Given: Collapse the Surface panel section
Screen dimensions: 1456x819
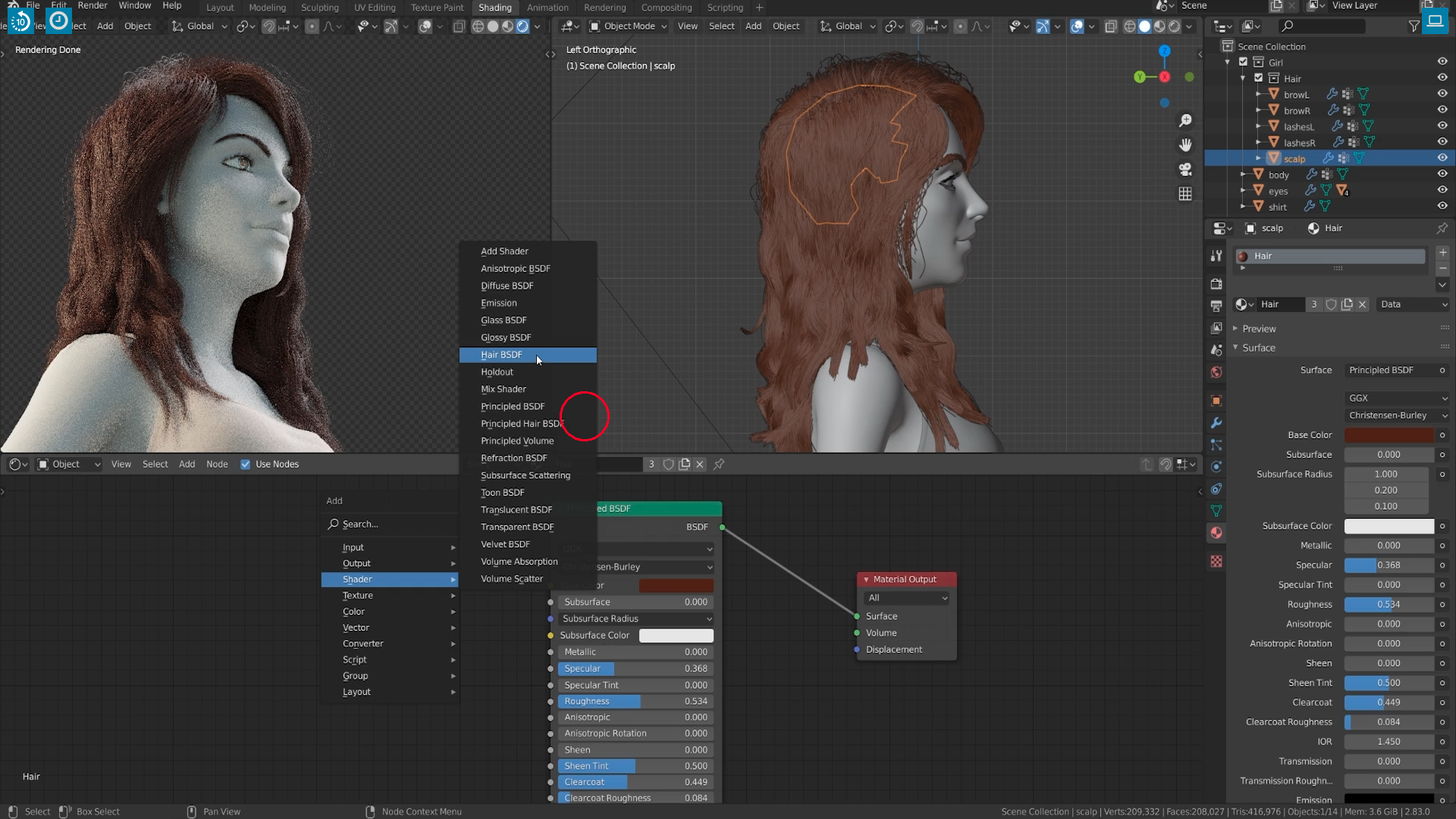Looking at the screenshot, I should pyautogui.click(x=1258, y=348).
